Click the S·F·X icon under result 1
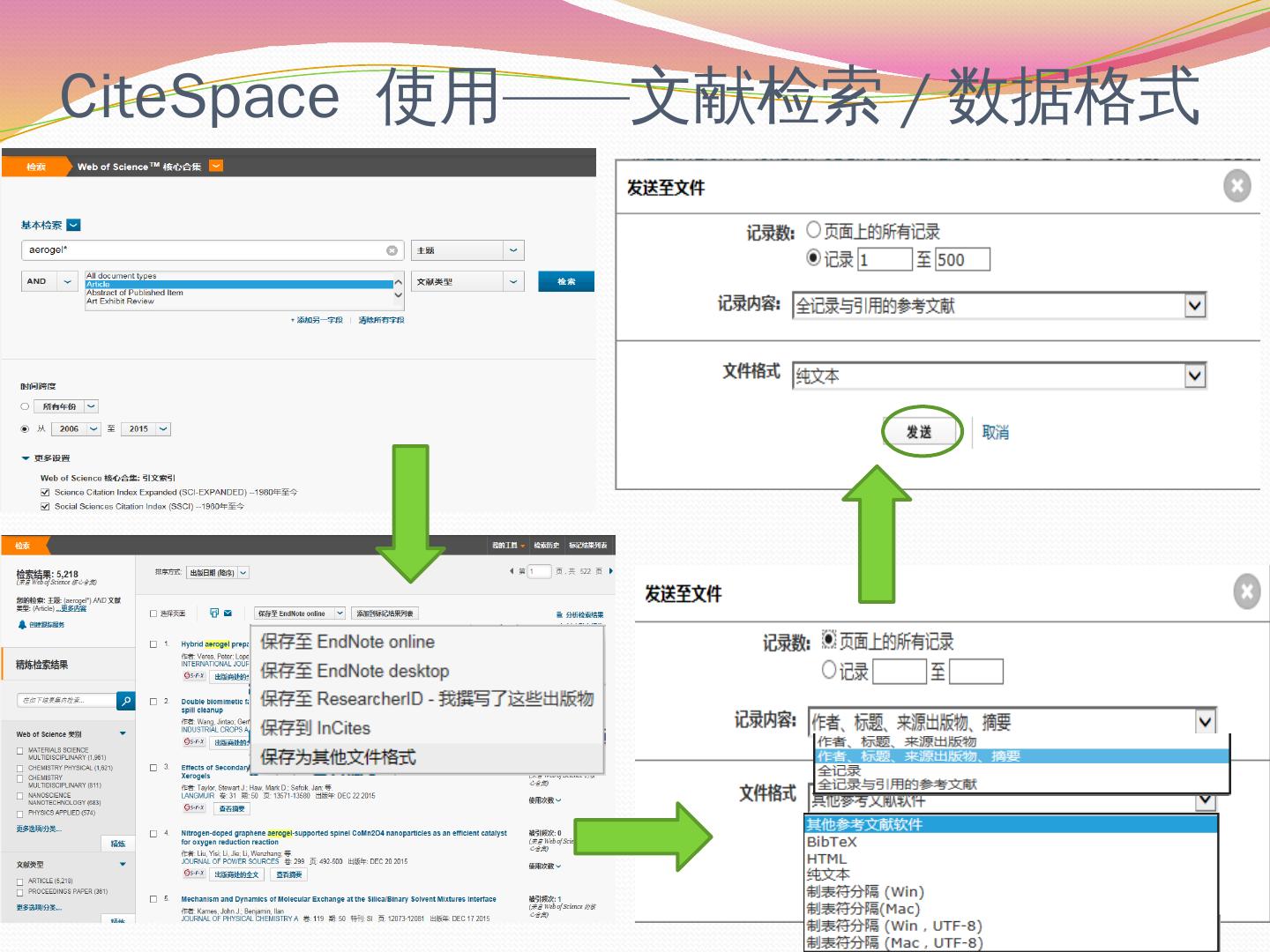This screenshot has height=952, width=1270. point(195,676)
